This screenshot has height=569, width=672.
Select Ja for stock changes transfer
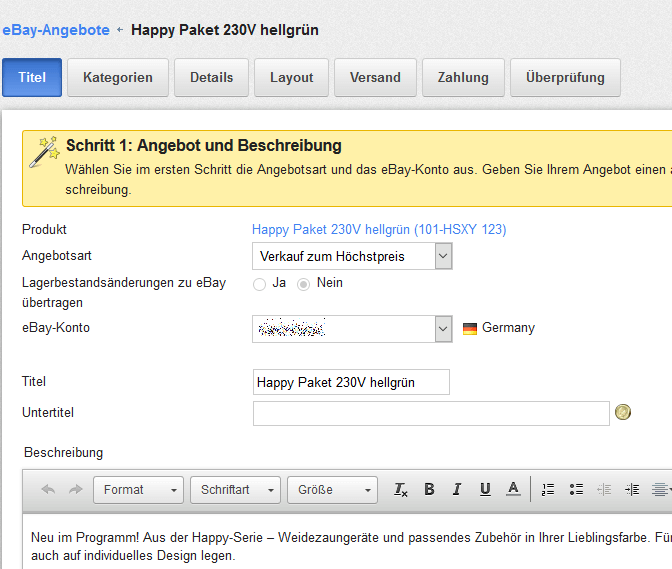click(x=259, y=284)
